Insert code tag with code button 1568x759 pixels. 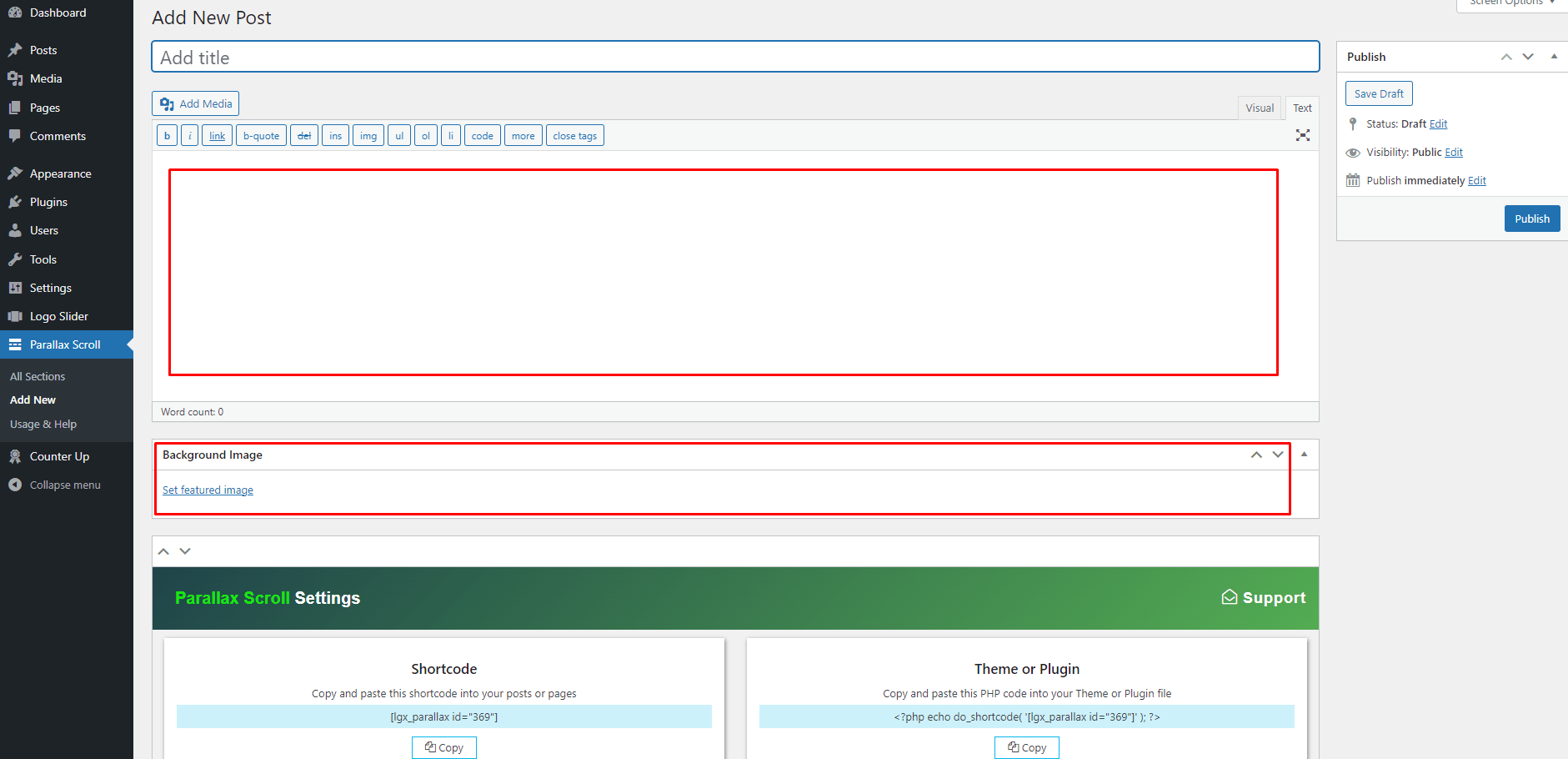click(483, 135)
